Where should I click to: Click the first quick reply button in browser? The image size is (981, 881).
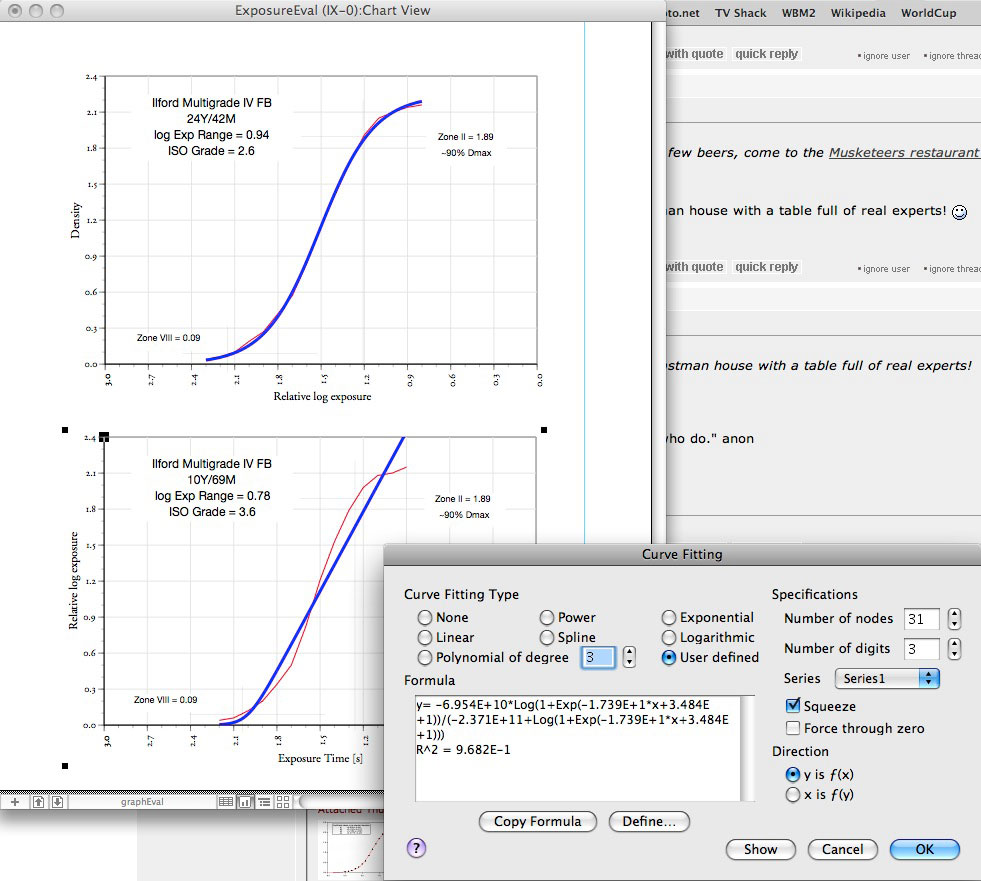click(x=766, y=54)
